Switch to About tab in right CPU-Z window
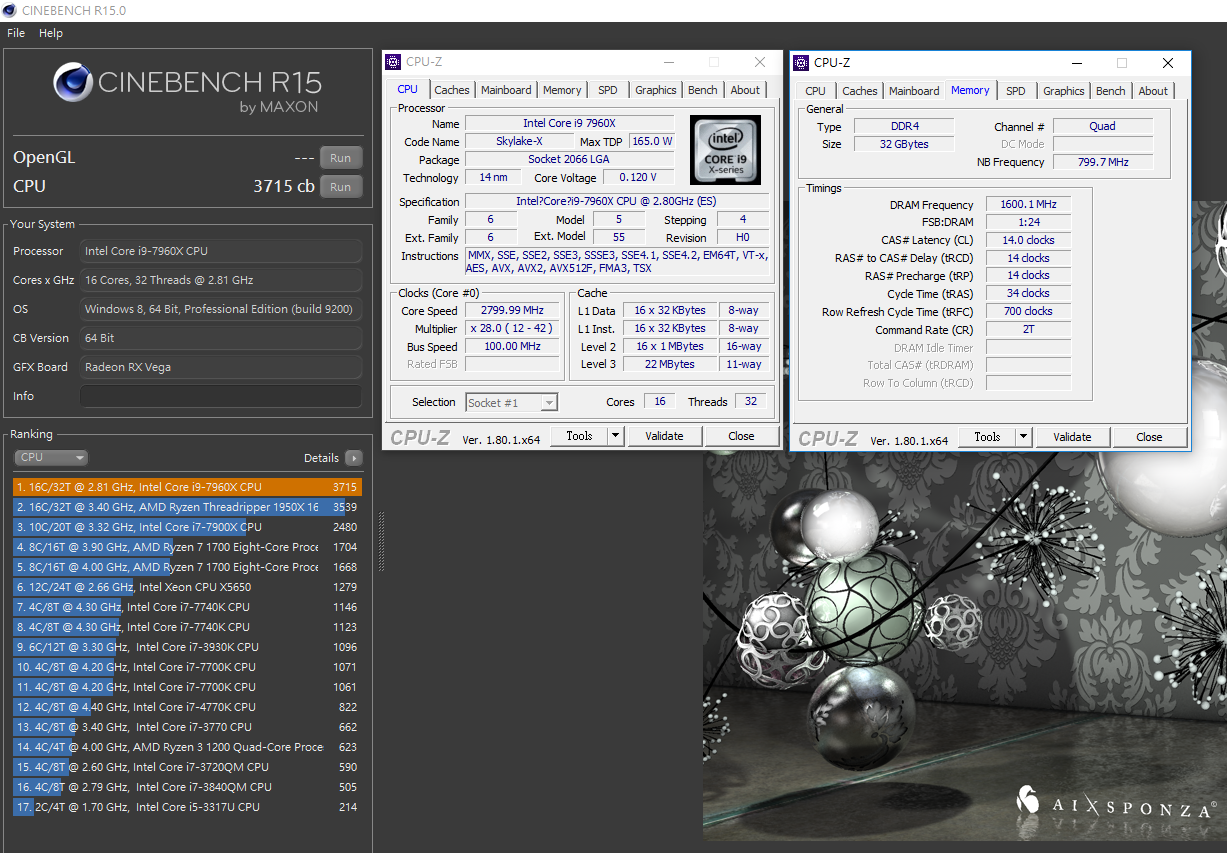 [1153, 91]
